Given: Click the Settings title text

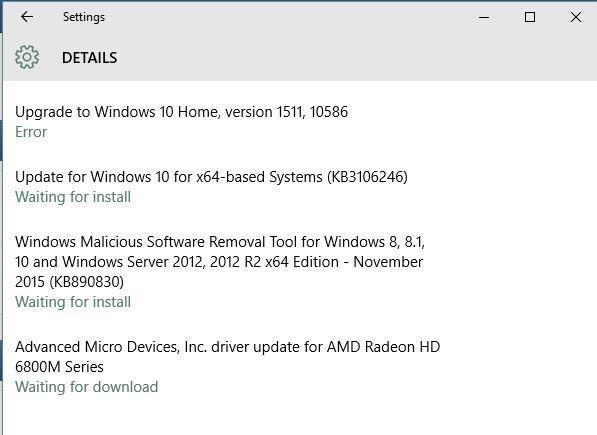Looking at the screenshot, I should click(x=84, y=17).
